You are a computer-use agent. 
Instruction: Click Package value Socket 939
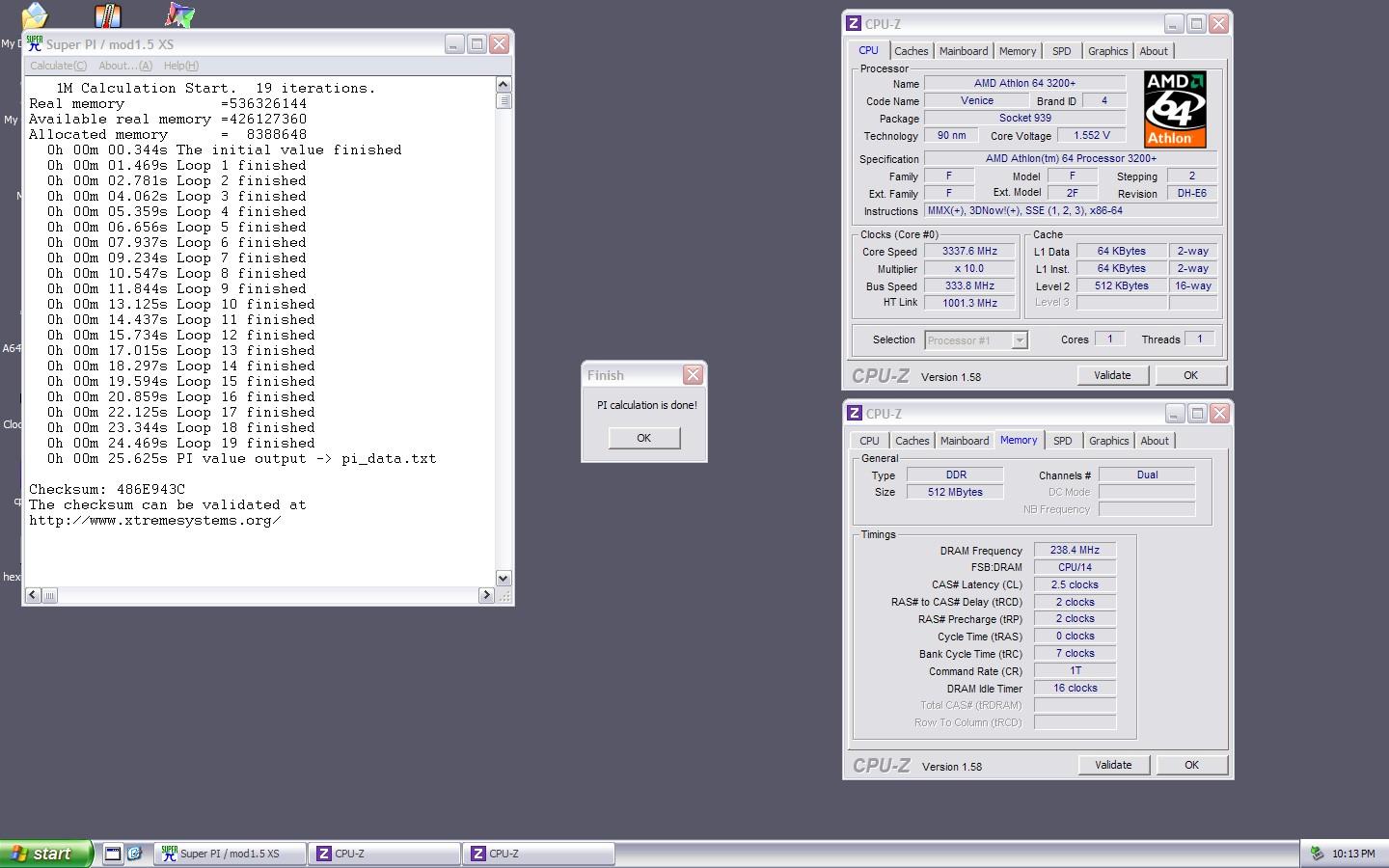coord(1024,118)
